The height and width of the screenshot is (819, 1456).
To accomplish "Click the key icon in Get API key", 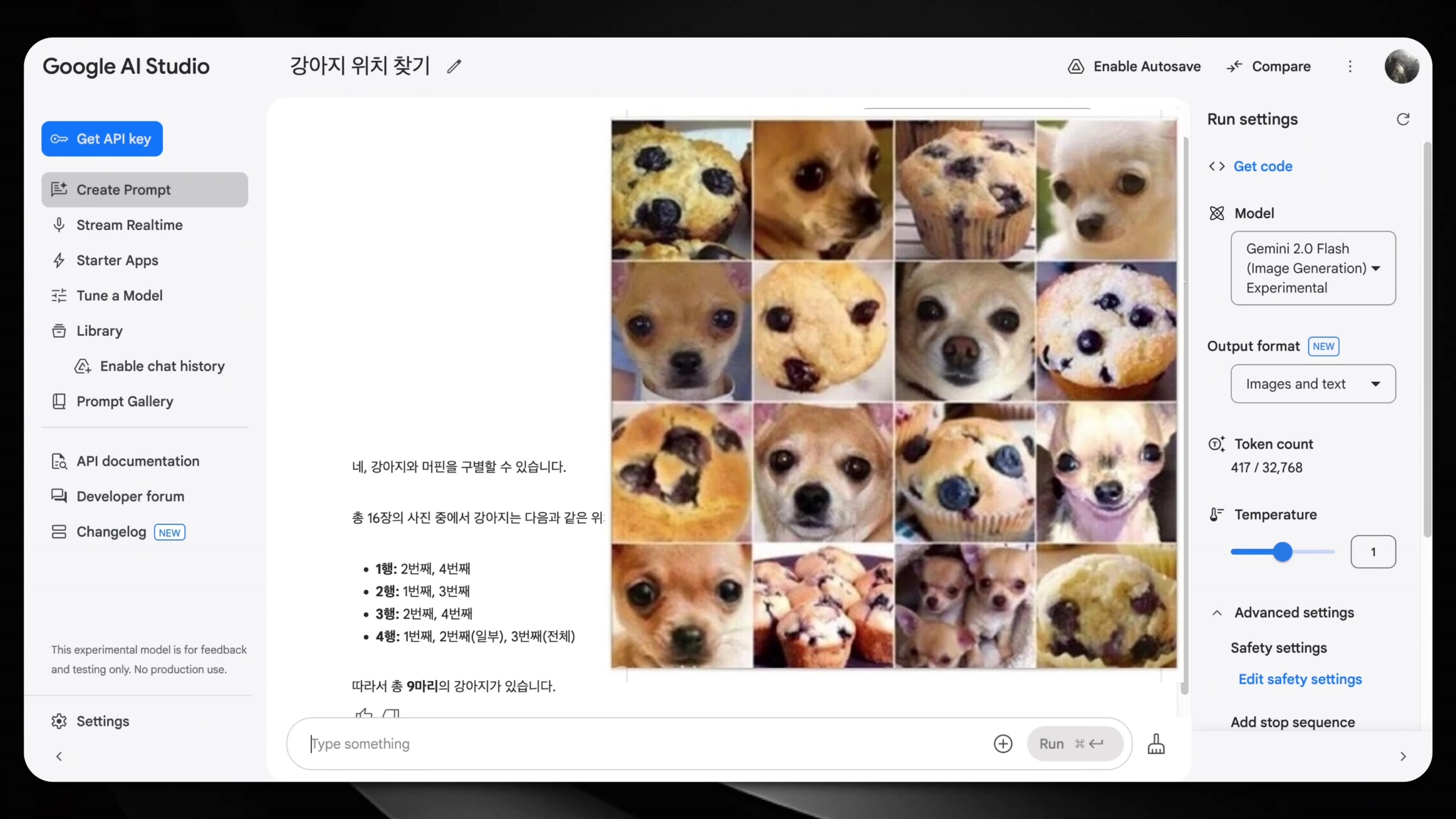I will pos(59,139).
